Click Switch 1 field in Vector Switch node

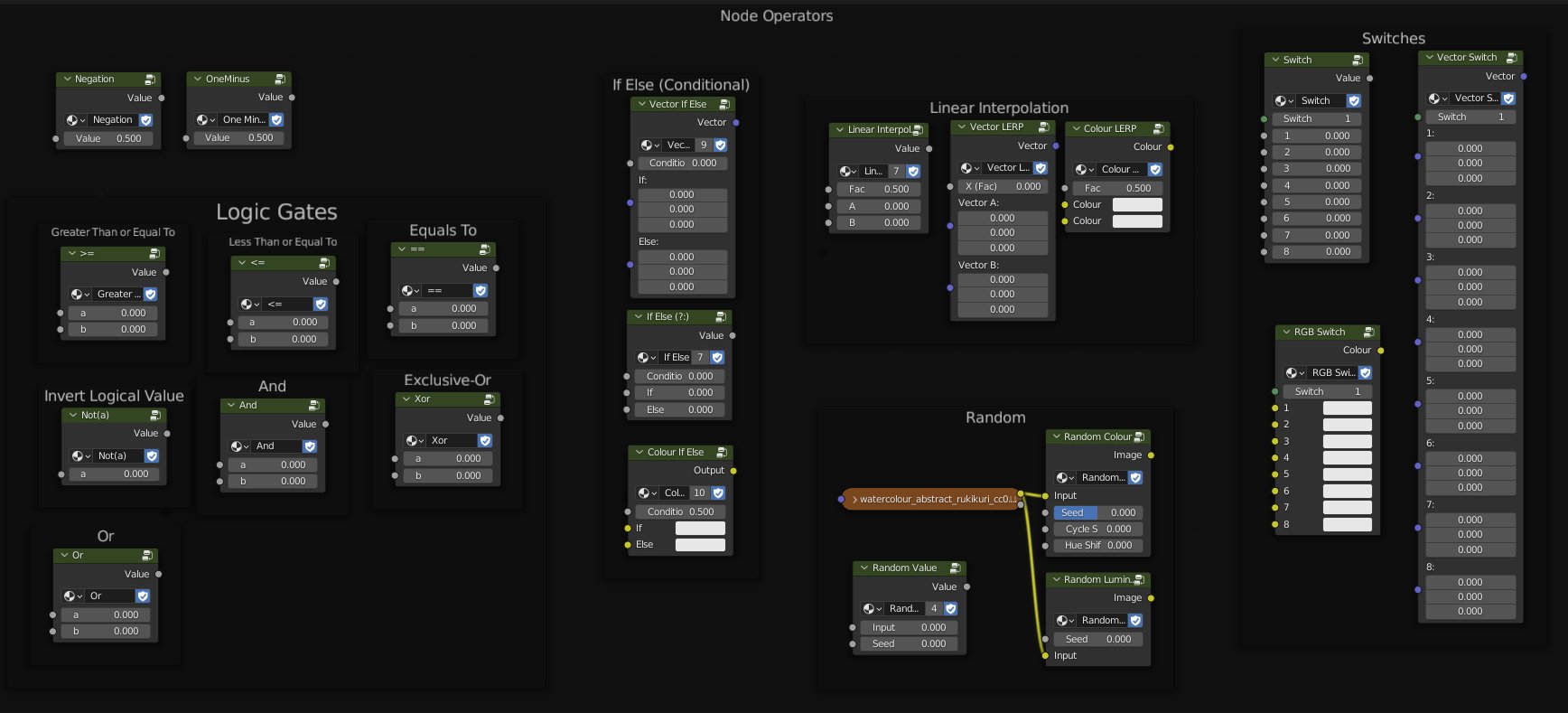point(1470,117)
